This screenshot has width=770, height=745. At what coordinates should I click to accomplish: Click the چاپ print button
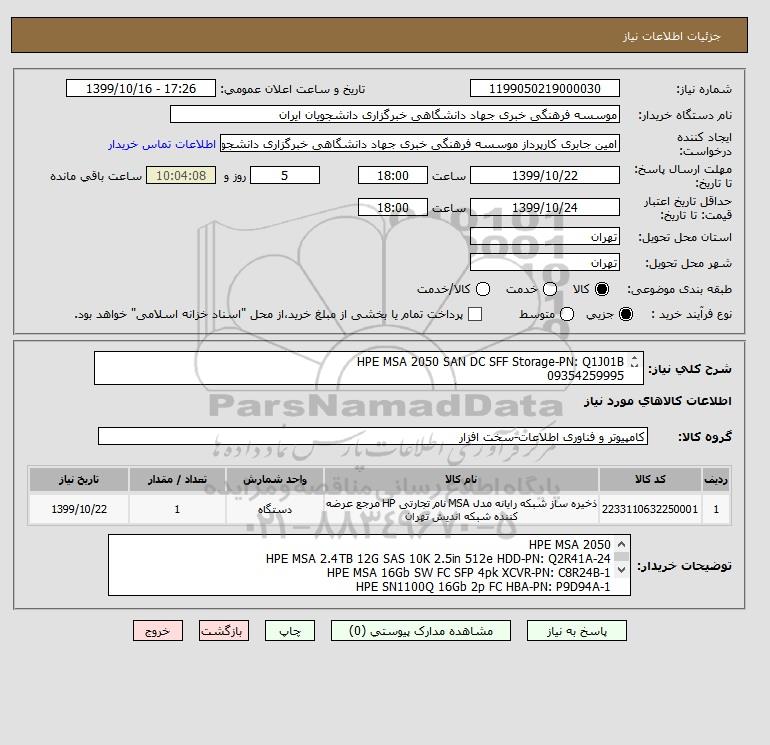tap(290, 631)
